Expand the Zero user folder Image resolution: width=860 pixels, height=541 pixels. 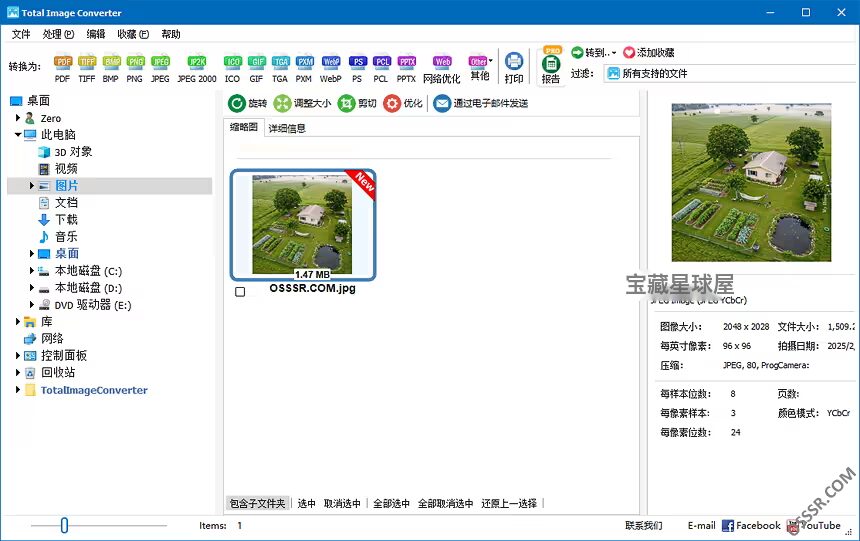(18, 118)
